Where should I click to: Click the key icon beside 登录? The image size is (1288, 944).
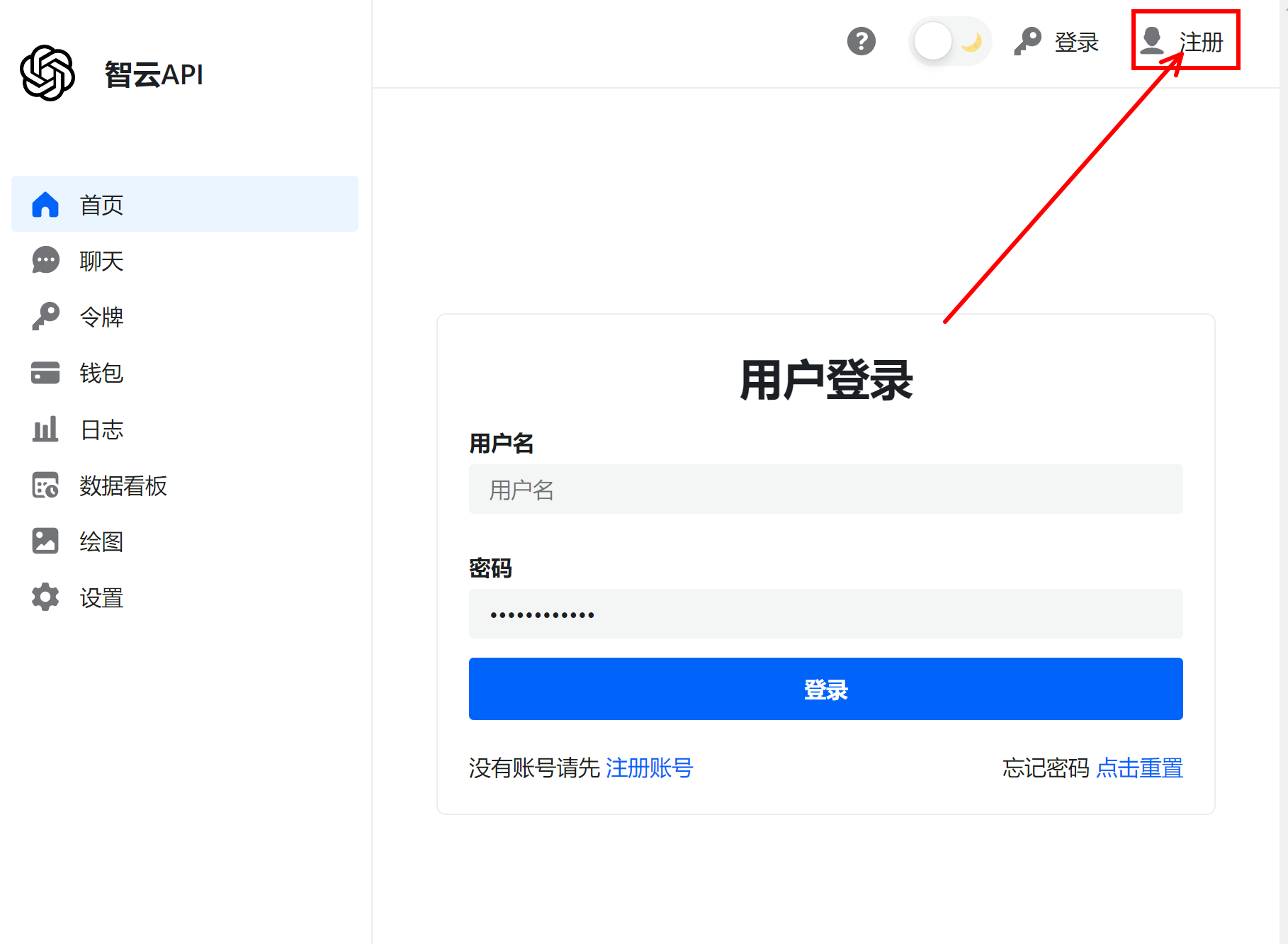tap(1027, 41)
